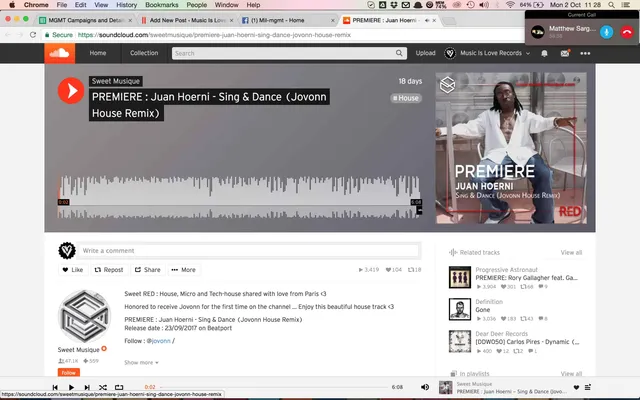
Task: Play the track with the orange play button
Action: (71, 91)
